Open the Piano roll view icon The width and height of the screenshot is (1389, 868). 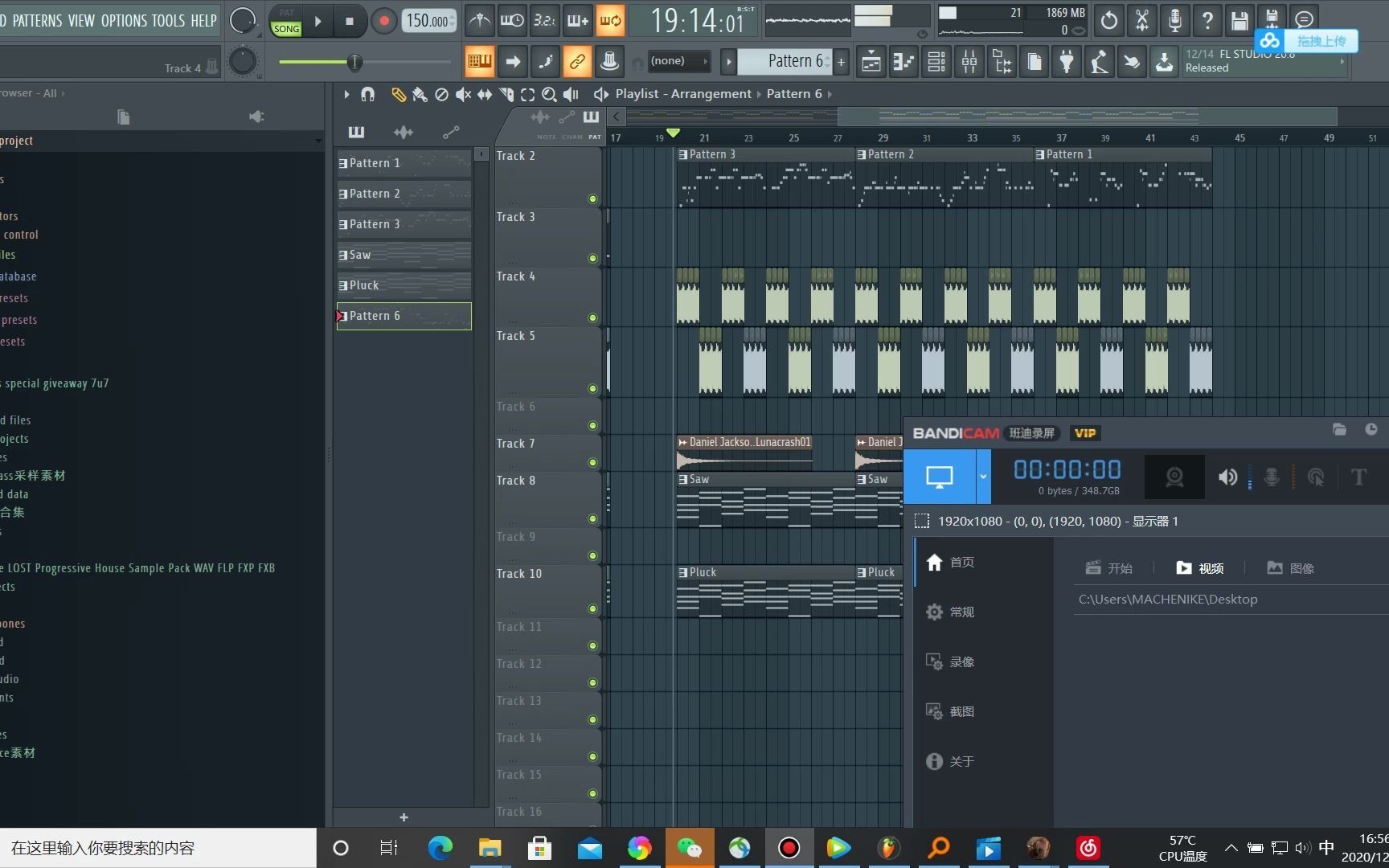(904, 61)
